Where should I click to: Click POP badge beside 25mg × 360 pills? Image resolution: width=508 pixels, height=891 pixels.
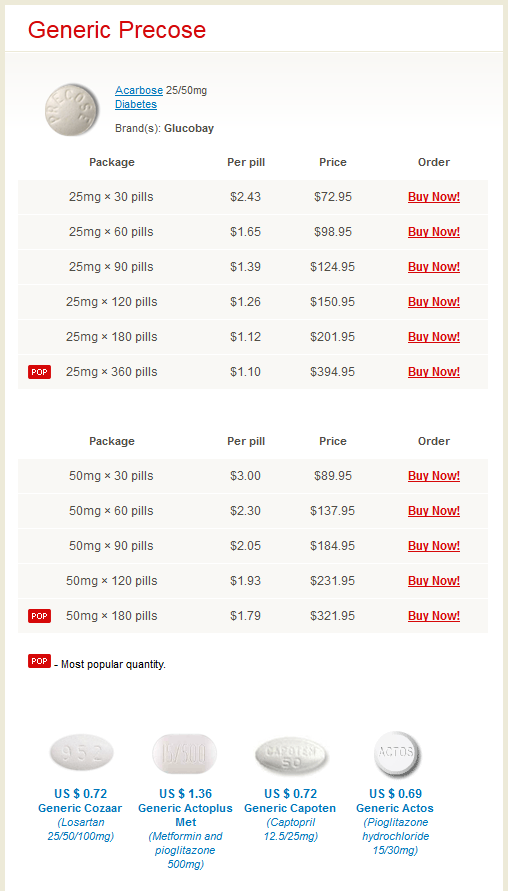(x=39, y=372)
